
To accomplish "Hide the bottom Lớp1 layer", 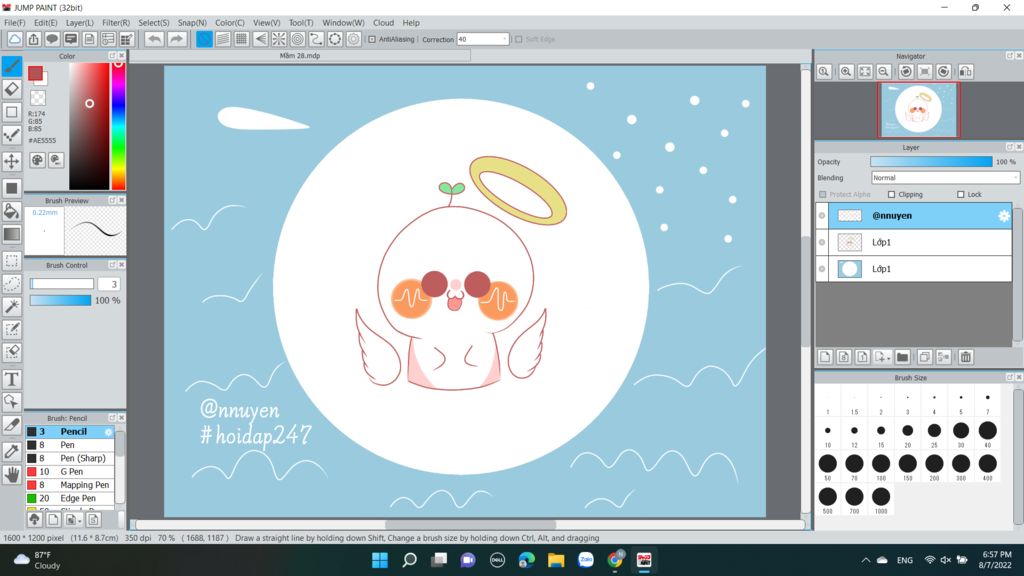I will coord(822,269).
